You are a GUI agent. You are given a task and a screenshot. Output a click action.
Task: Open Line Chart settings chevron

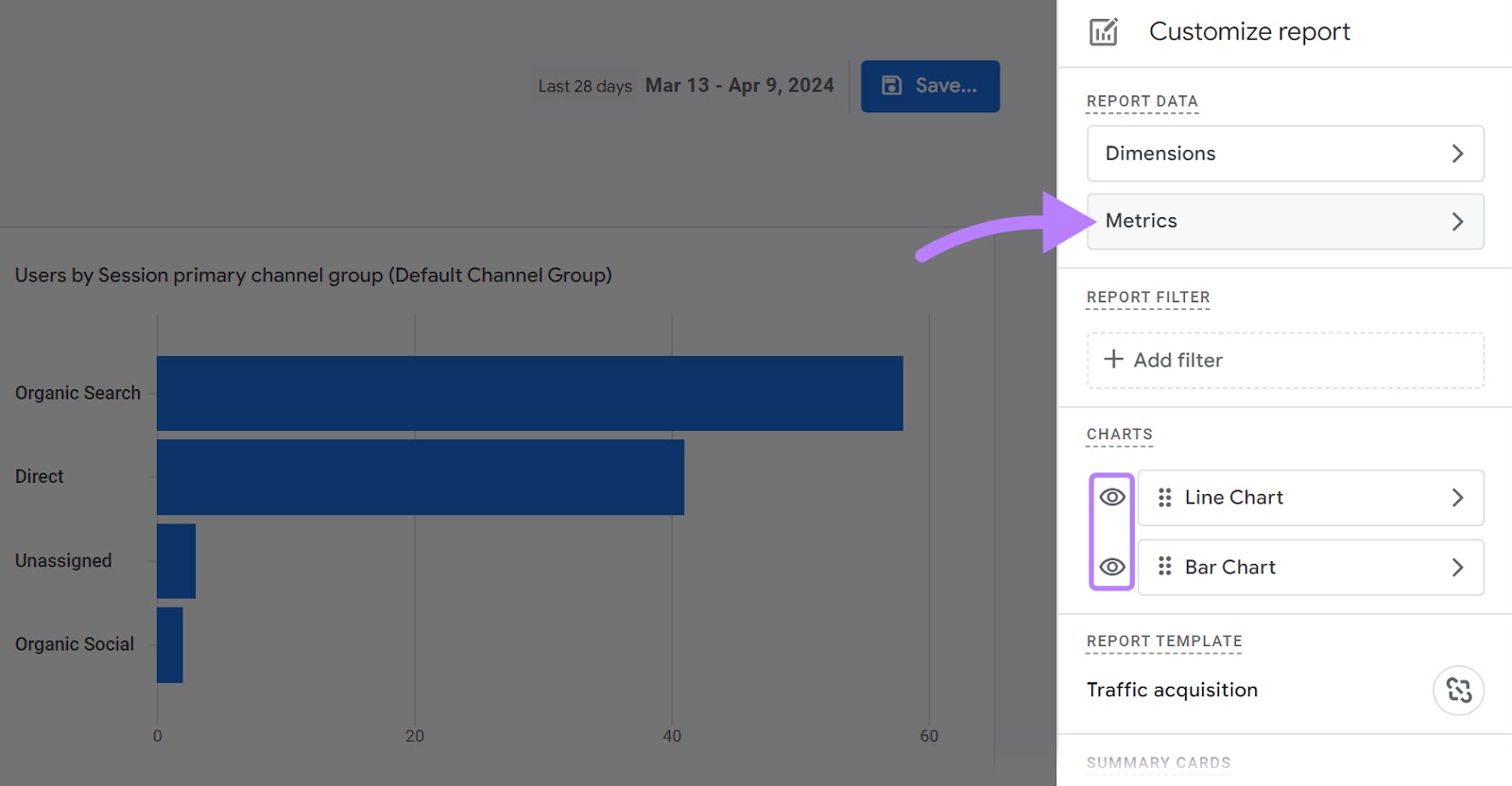click(1457, 498)
